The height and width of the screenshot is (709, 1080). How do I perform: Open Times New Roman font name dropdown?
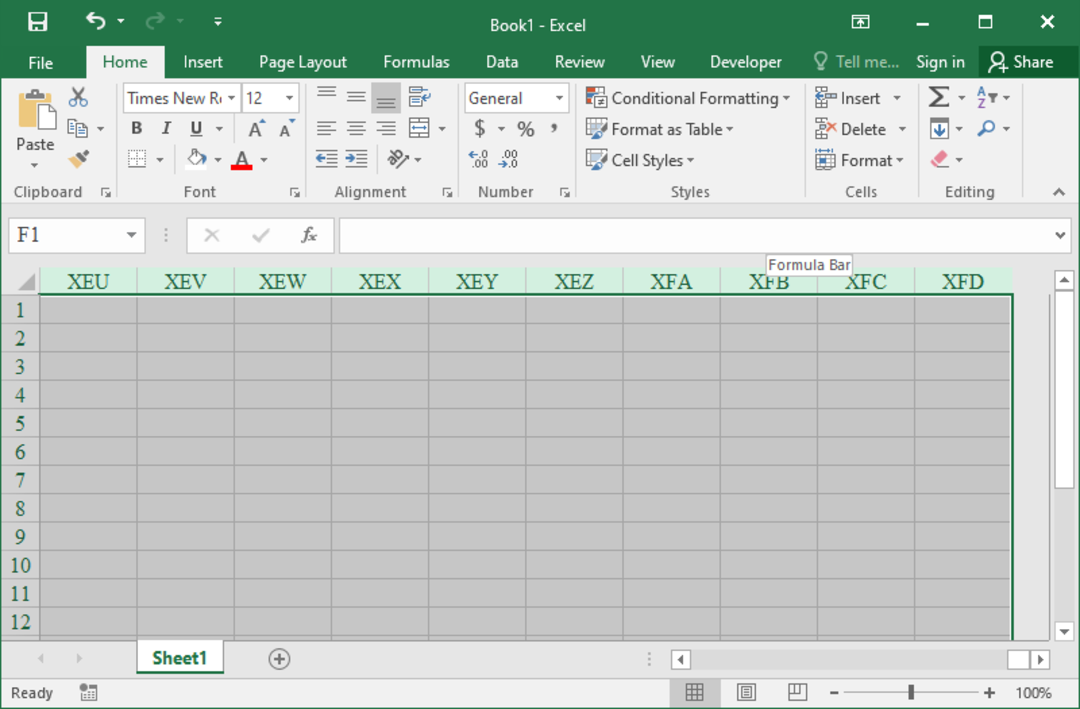[231, 99]
